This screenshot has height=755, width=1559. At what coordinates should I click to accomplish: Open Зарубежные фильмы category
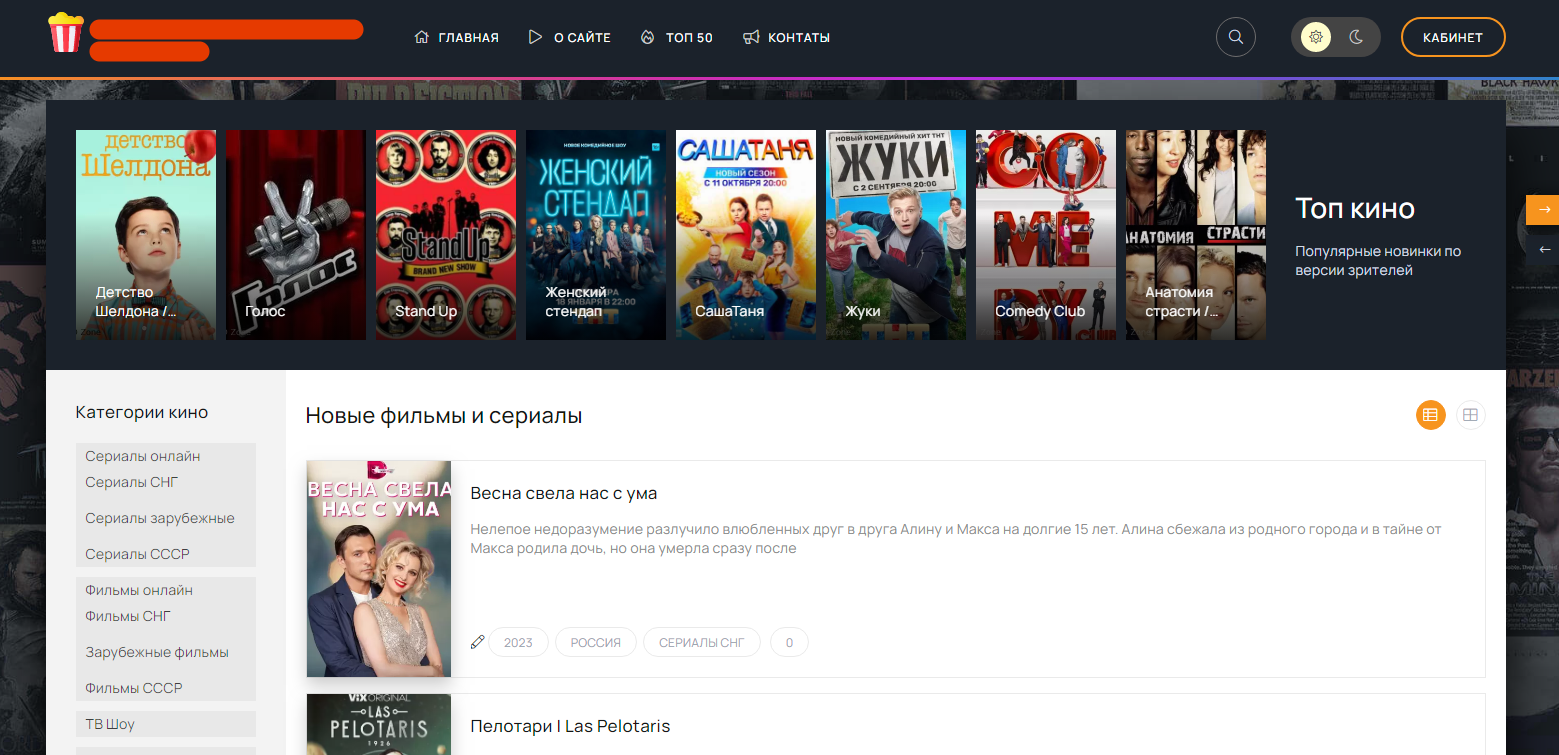tap(157, 652)
